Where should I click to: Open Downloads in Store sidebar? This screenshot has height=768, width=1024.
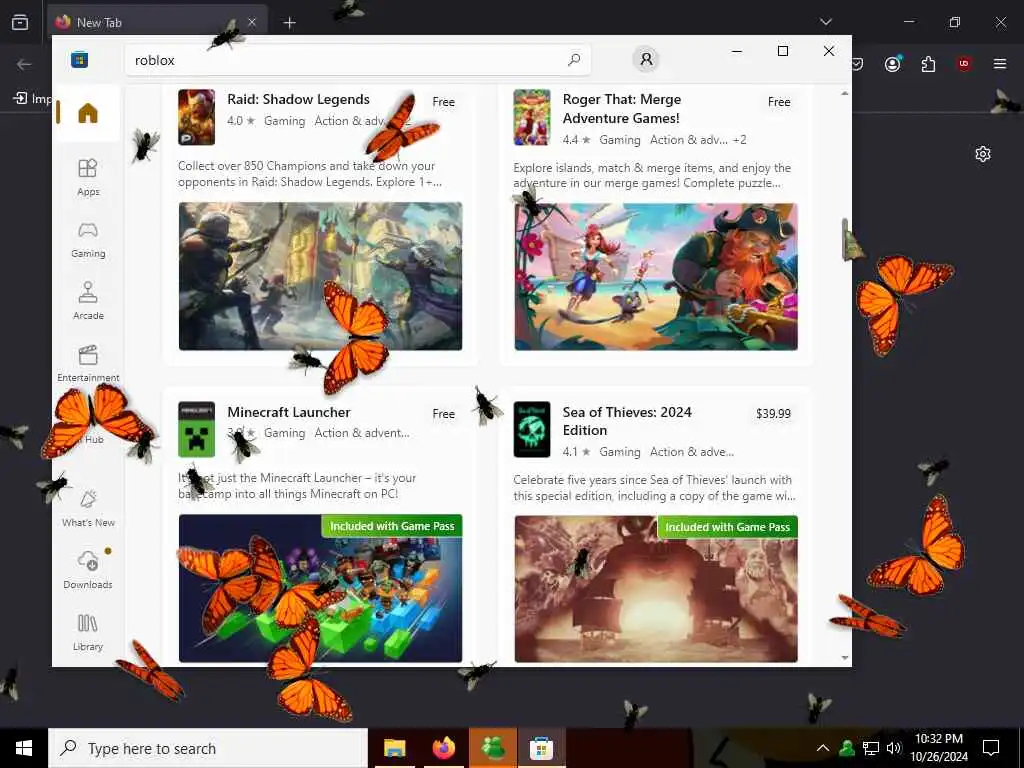88,569
